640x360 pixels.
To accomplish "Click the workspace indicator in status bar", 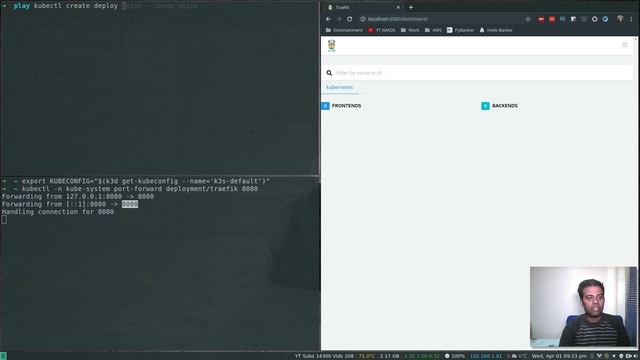I will point(3,356).
